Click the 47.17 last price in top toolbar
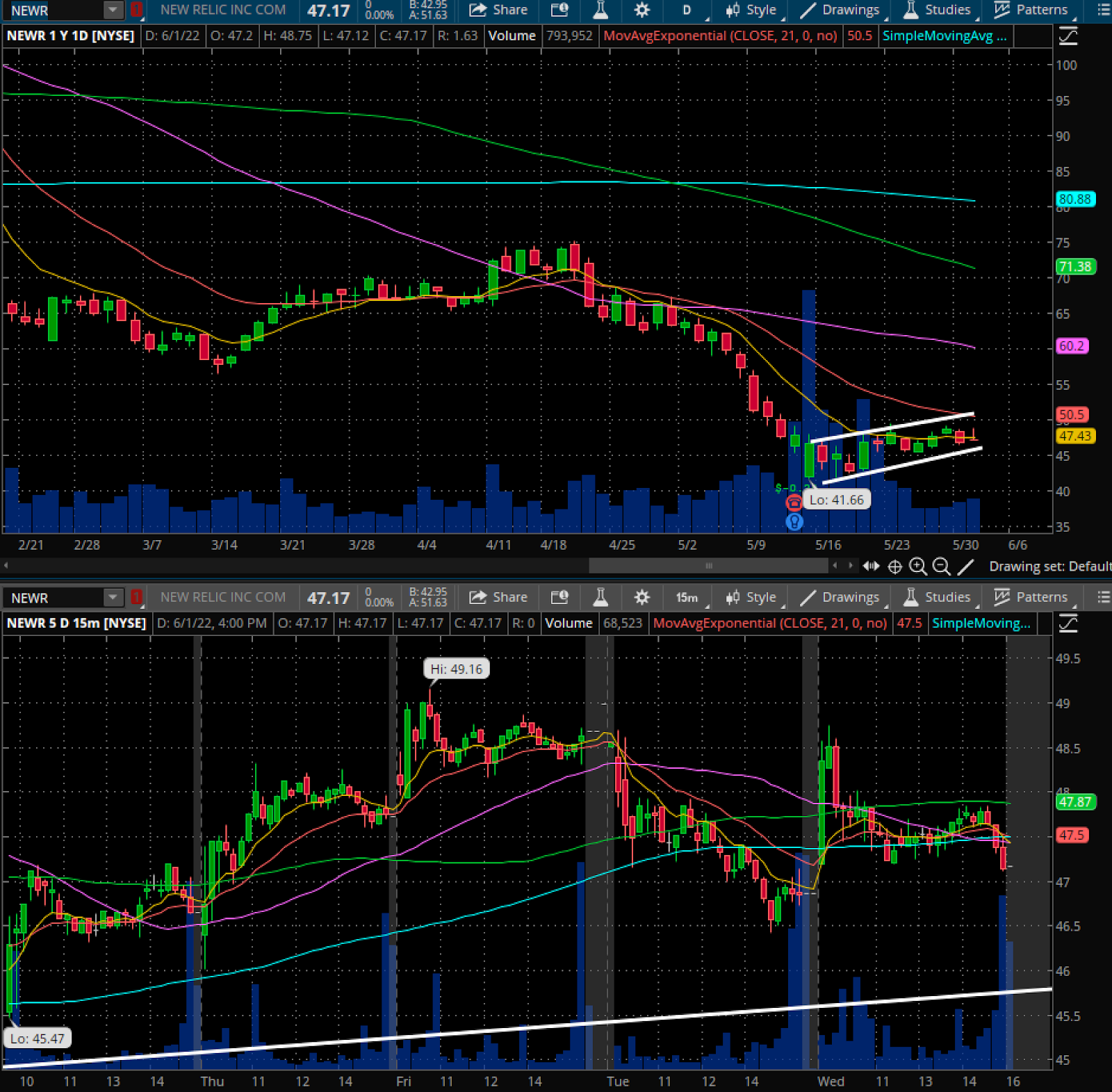The image size is (1112, 1092). pos(329,10)
